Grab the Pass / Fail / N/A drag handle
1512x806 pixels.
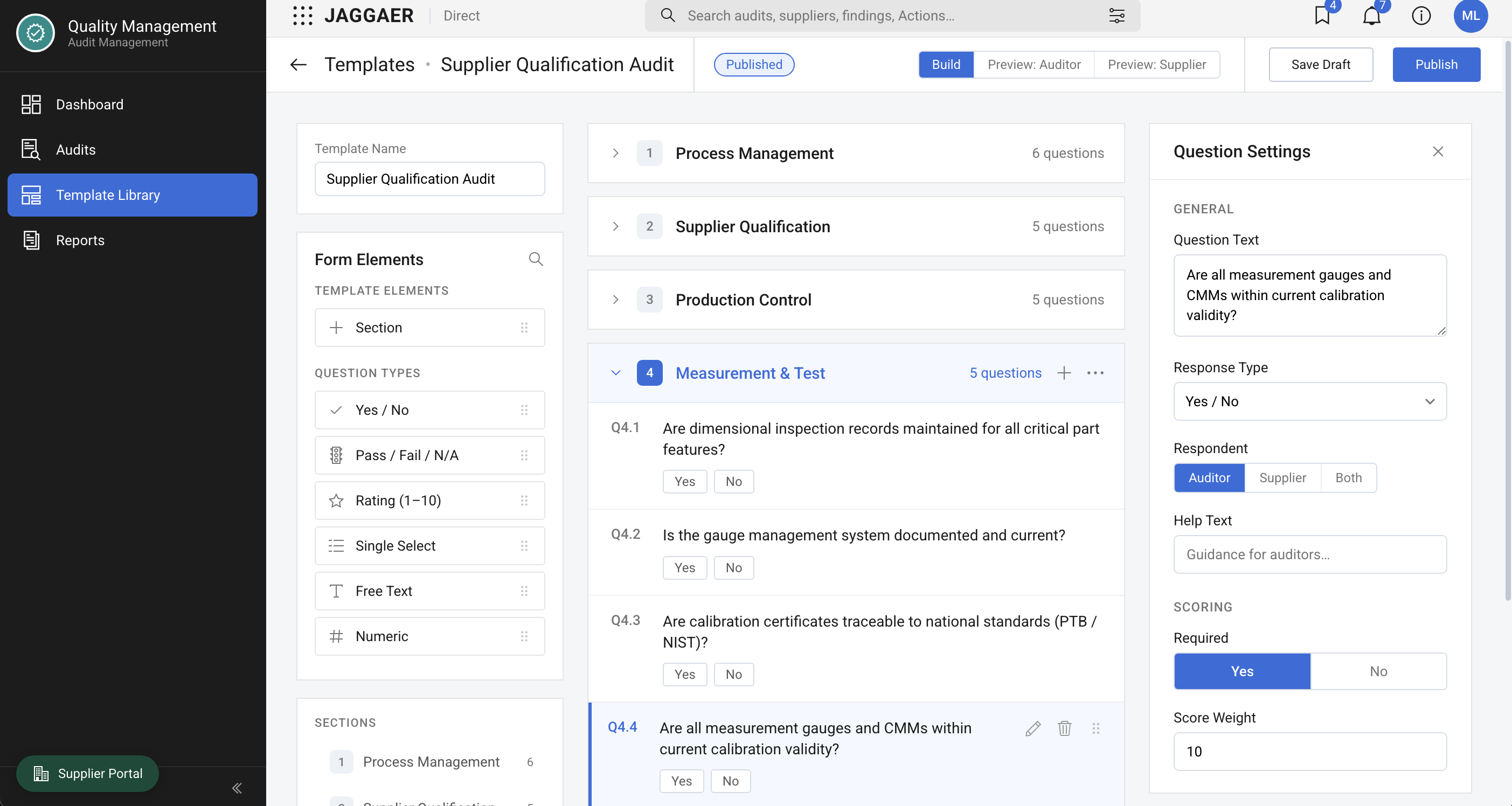(x=524, y=455)
